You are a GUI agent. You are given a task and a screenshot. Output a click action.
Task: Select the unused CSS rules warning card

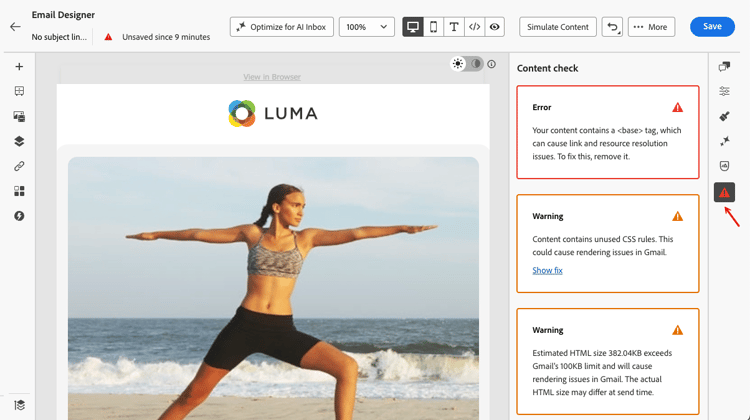point(607,243)
